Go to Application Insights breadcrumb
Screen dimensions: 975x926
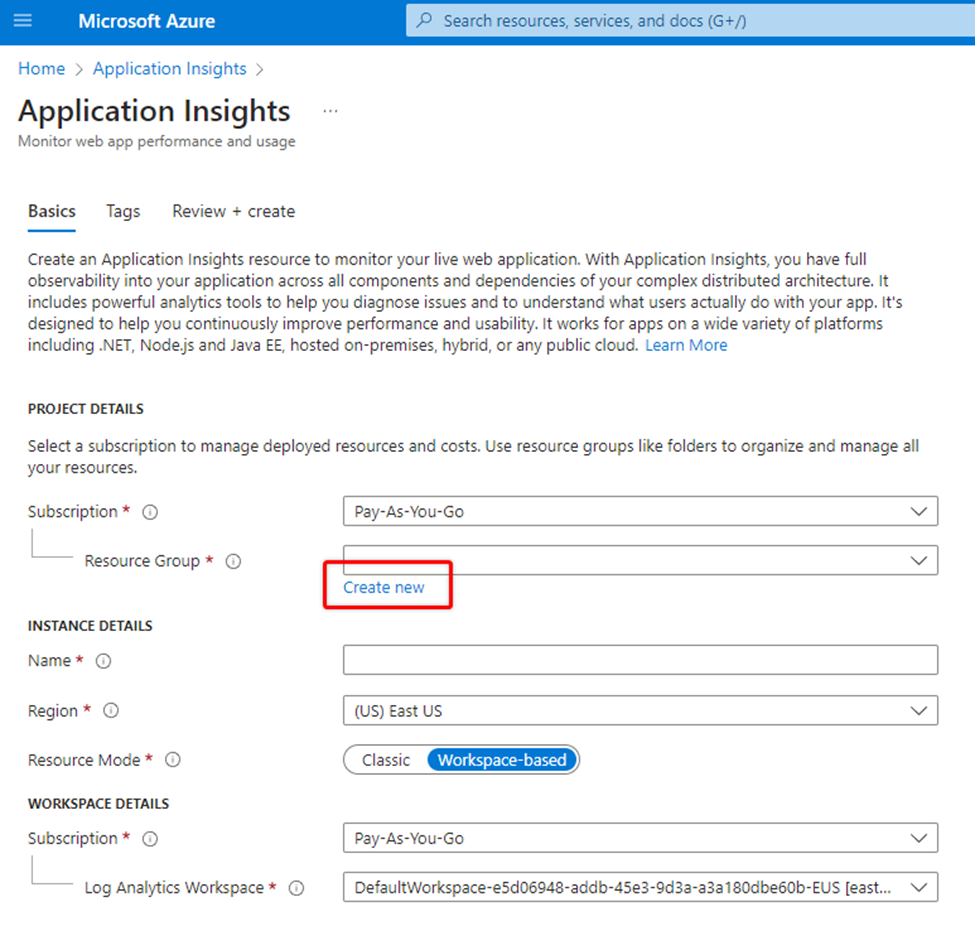[x=170, y=68]
